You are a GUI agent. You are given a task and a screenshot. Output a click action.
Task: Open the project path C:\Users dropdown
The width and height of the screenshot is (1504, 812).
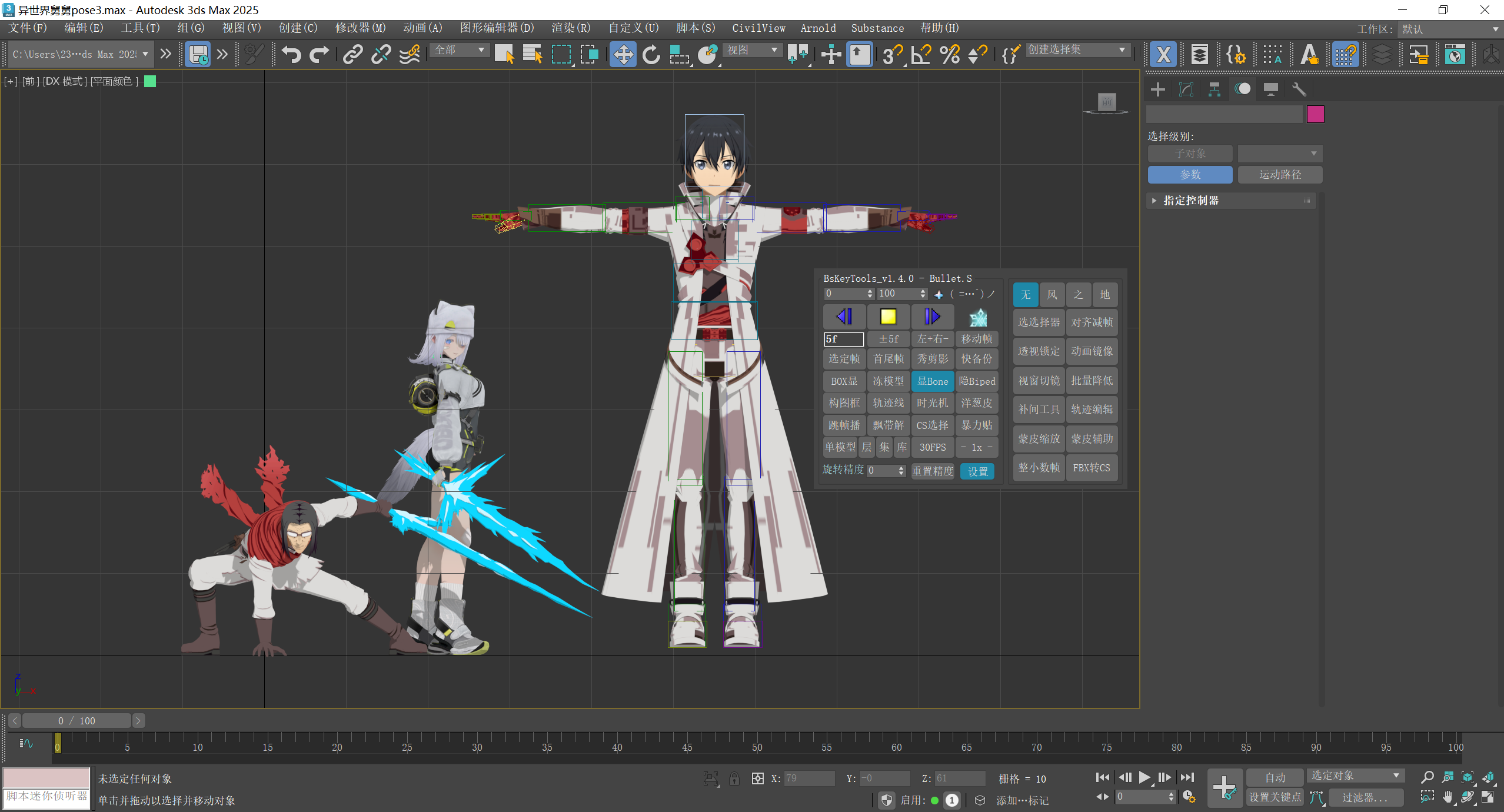tap(81, 54)
